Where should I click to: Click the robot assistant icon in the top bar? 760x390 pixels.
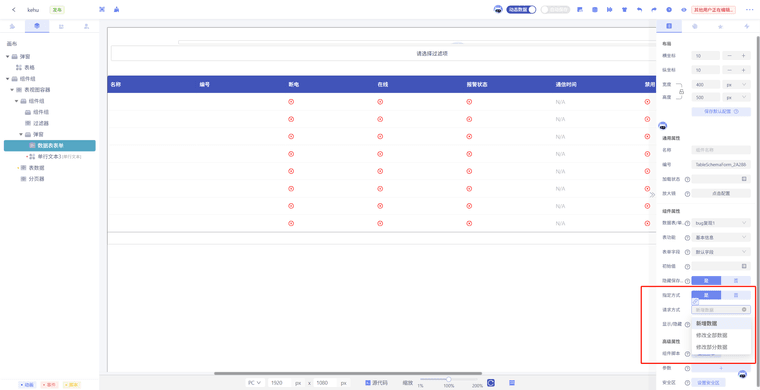coord(498,9)
